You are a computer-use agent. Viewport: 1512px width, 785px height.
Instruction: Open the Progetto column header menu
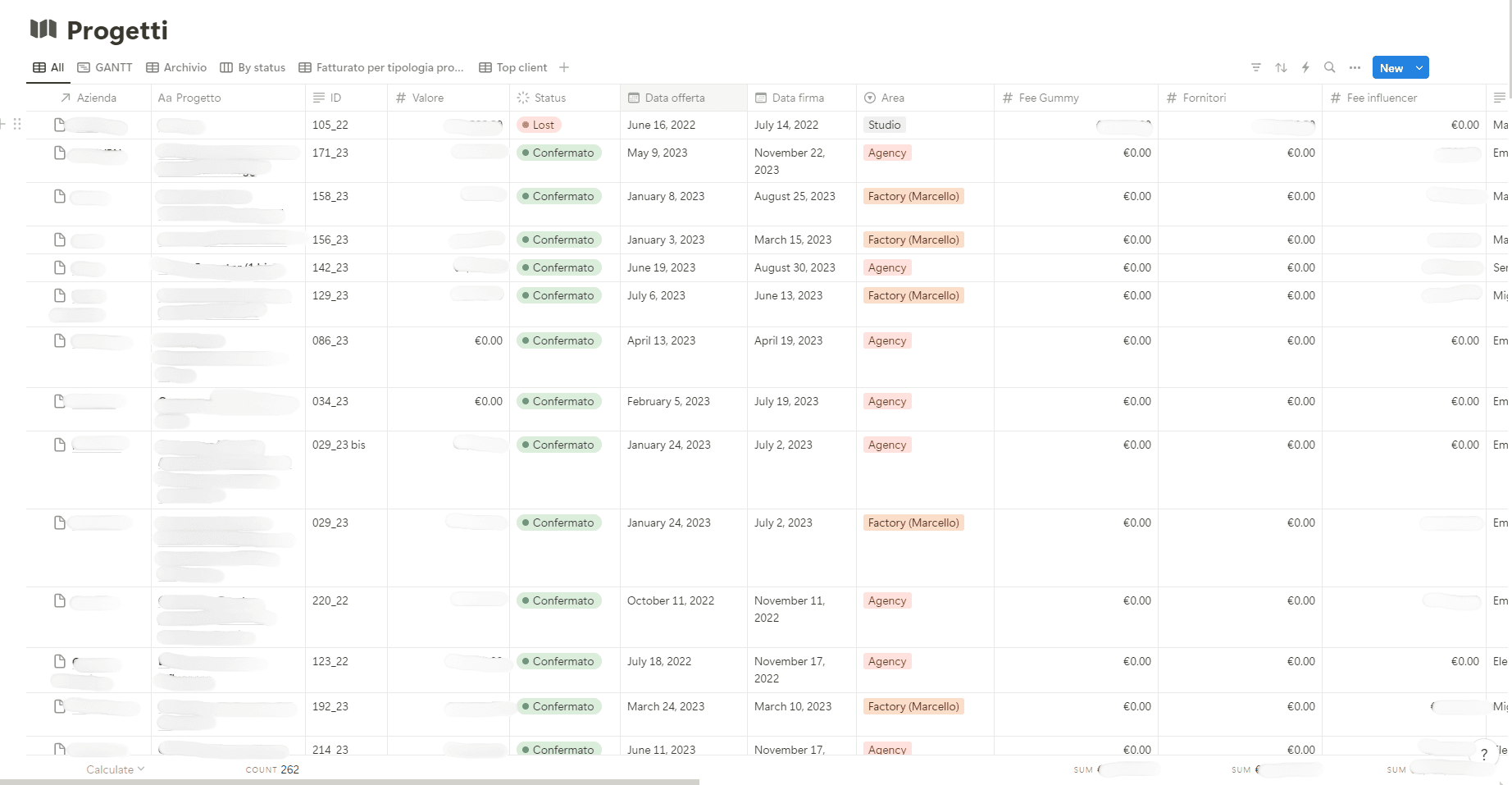coord(228,98)
